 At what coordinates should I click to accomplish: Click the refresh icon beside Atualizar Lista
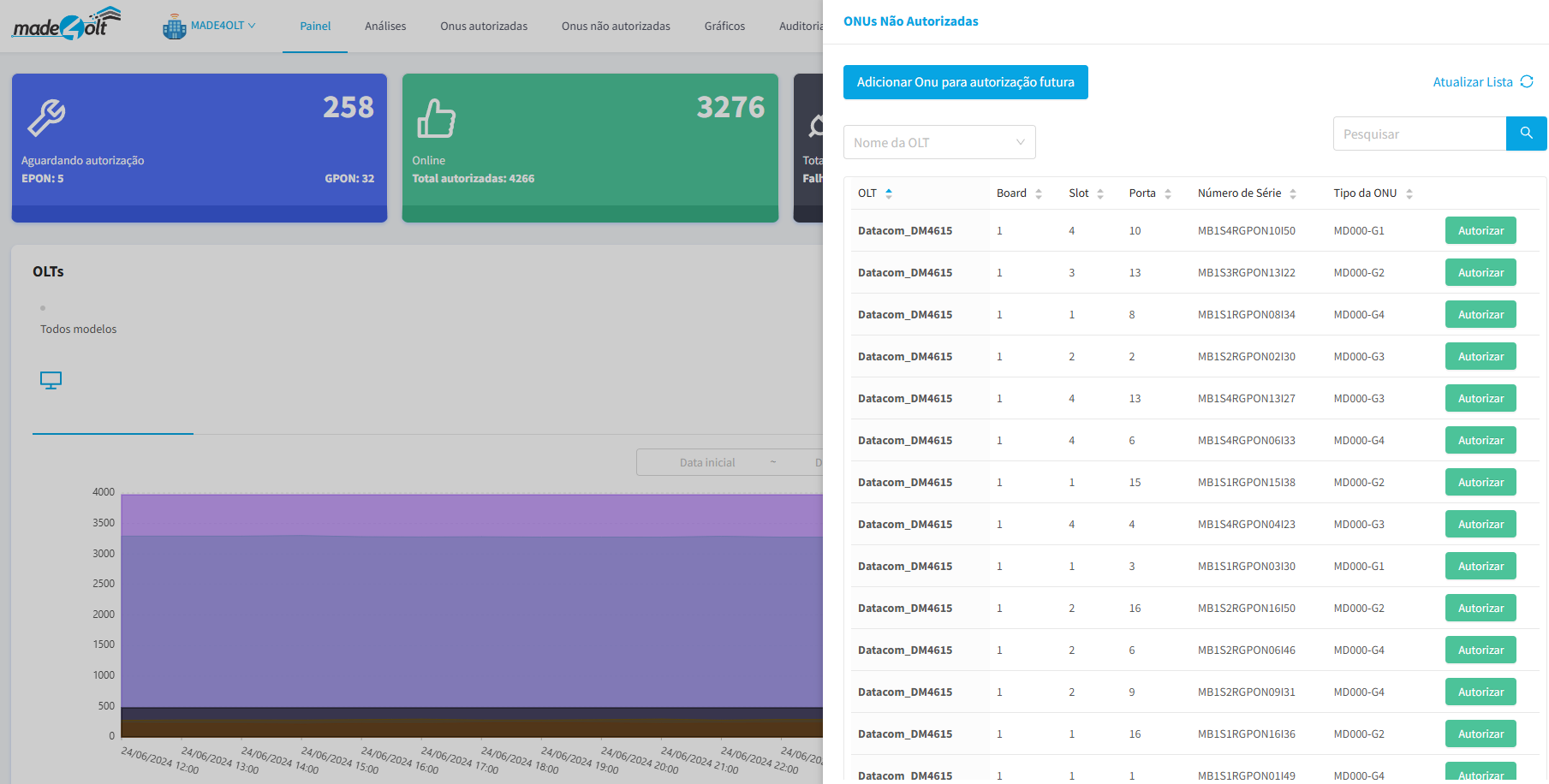(1527, 81)
